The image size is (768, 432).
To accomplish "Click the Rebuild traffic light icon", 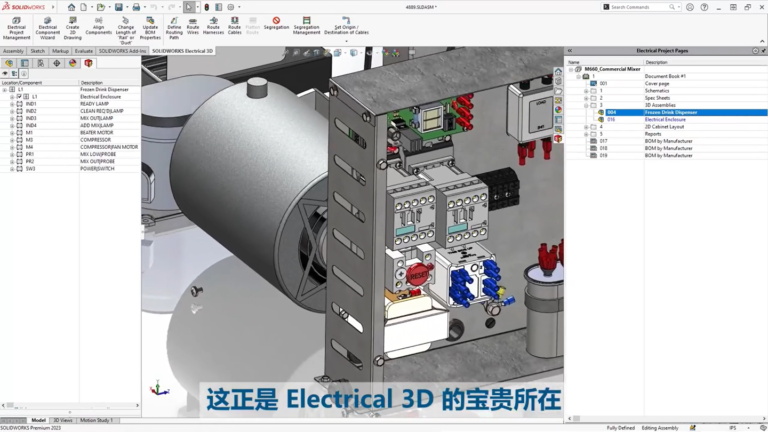I will [207, 7].
